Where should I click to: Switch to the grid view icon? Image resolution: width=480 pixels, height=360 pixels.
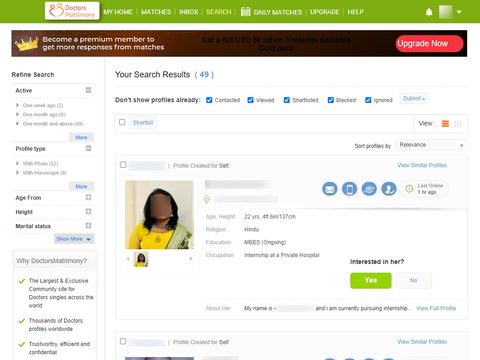(x=458, y=124)
